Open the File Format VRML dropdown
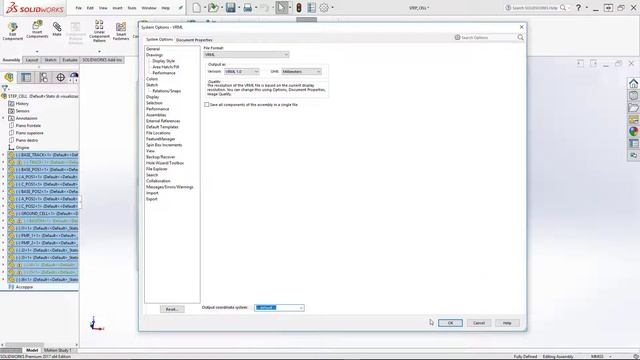Image resolution: width=640 pixels, height=360 pixels. click(x=247, y=54)
